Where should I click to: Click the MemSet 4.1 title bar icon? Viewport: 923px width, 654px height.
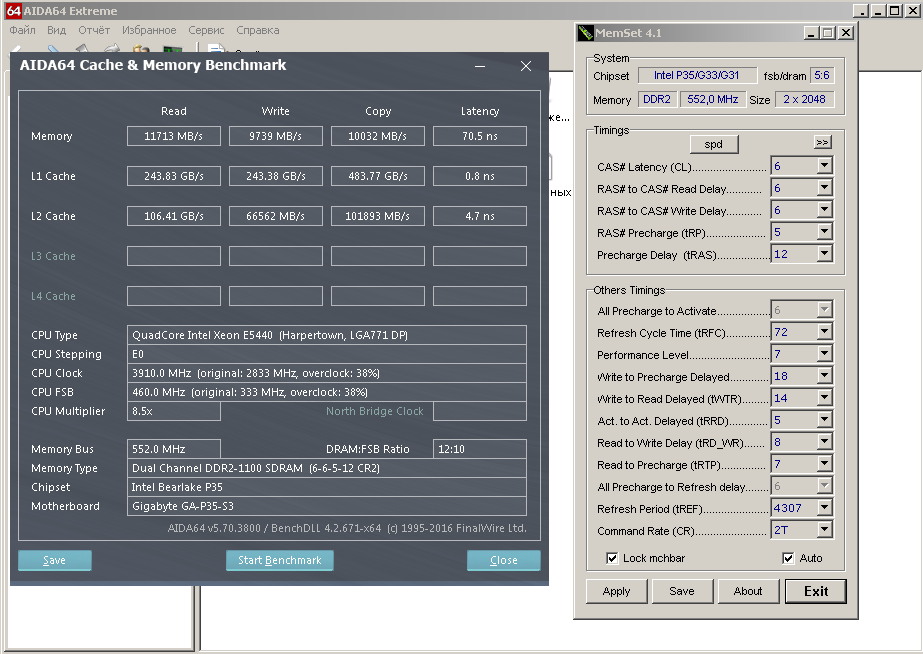point(585,33)
